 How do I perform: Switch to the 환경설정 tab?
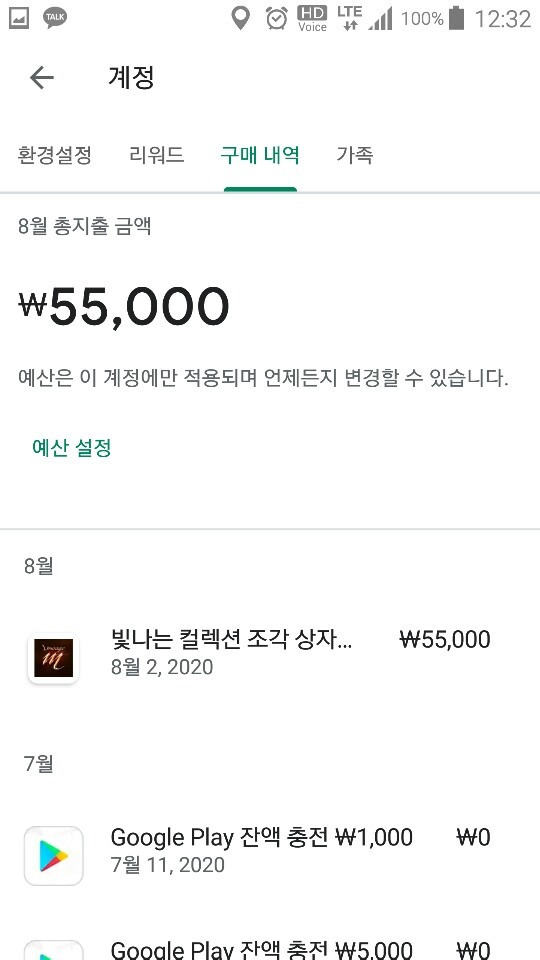click(54, 155)
